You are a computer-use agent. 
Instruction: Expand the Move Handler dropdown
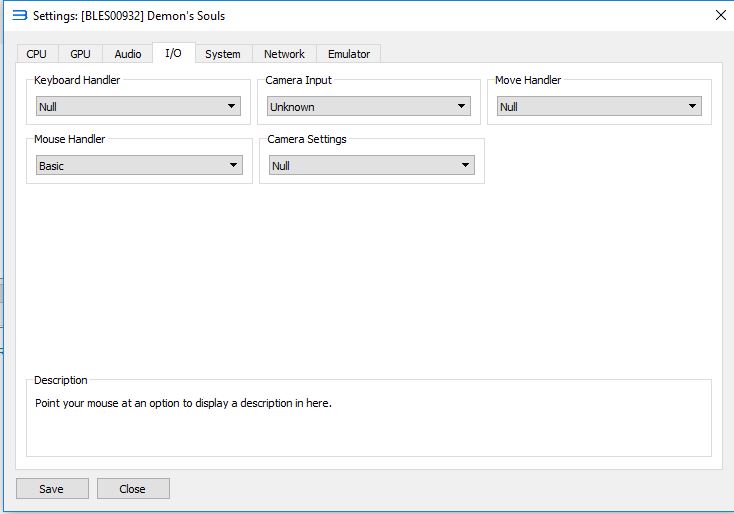pos(599,106)
